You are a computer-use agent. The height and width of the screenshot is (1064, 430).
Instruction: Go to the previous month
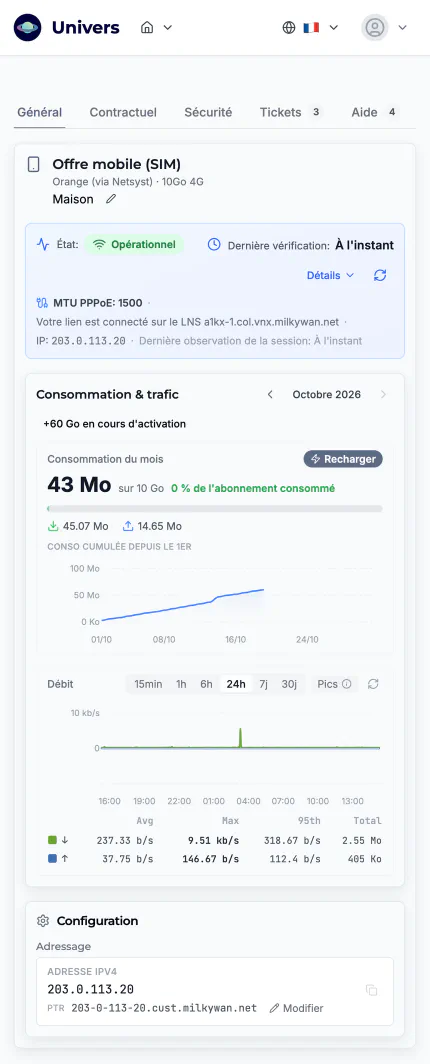click(x=270, y=394)
